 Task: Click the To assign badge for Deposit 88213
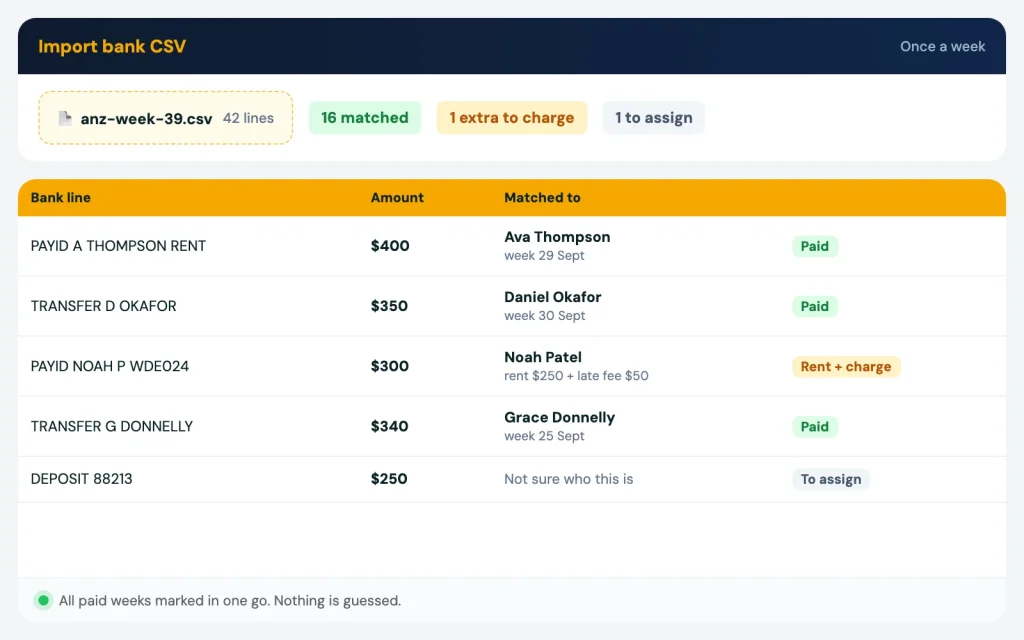click(831, 479)
